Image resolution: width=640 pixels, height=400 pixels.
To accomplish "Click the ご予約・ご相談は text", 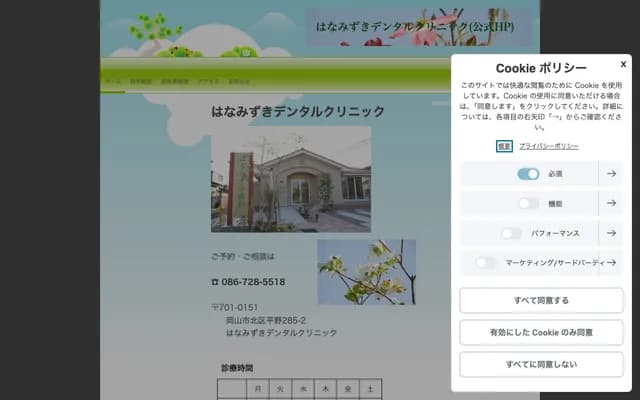I will point(243,256).
